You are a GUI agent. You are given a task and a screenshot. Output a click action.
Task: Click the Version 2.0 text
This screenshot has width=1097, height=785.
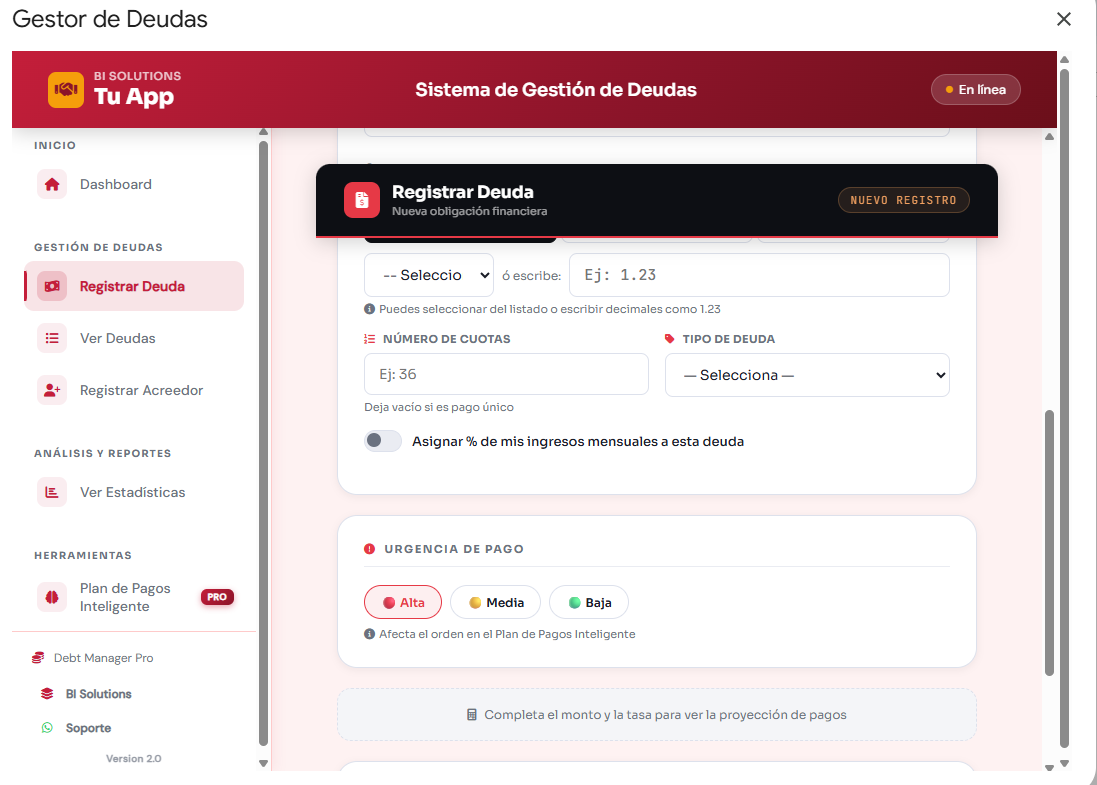tap(134, 758)
